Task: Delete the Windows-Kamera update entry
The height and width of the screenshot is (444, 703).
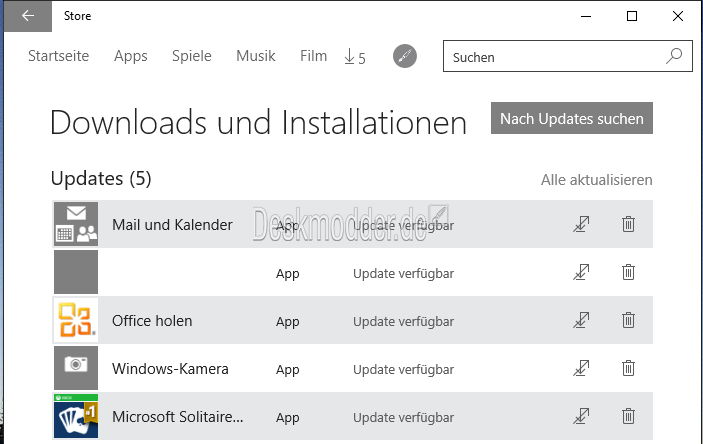Action: pyautogui.click(x=628, y=368)
